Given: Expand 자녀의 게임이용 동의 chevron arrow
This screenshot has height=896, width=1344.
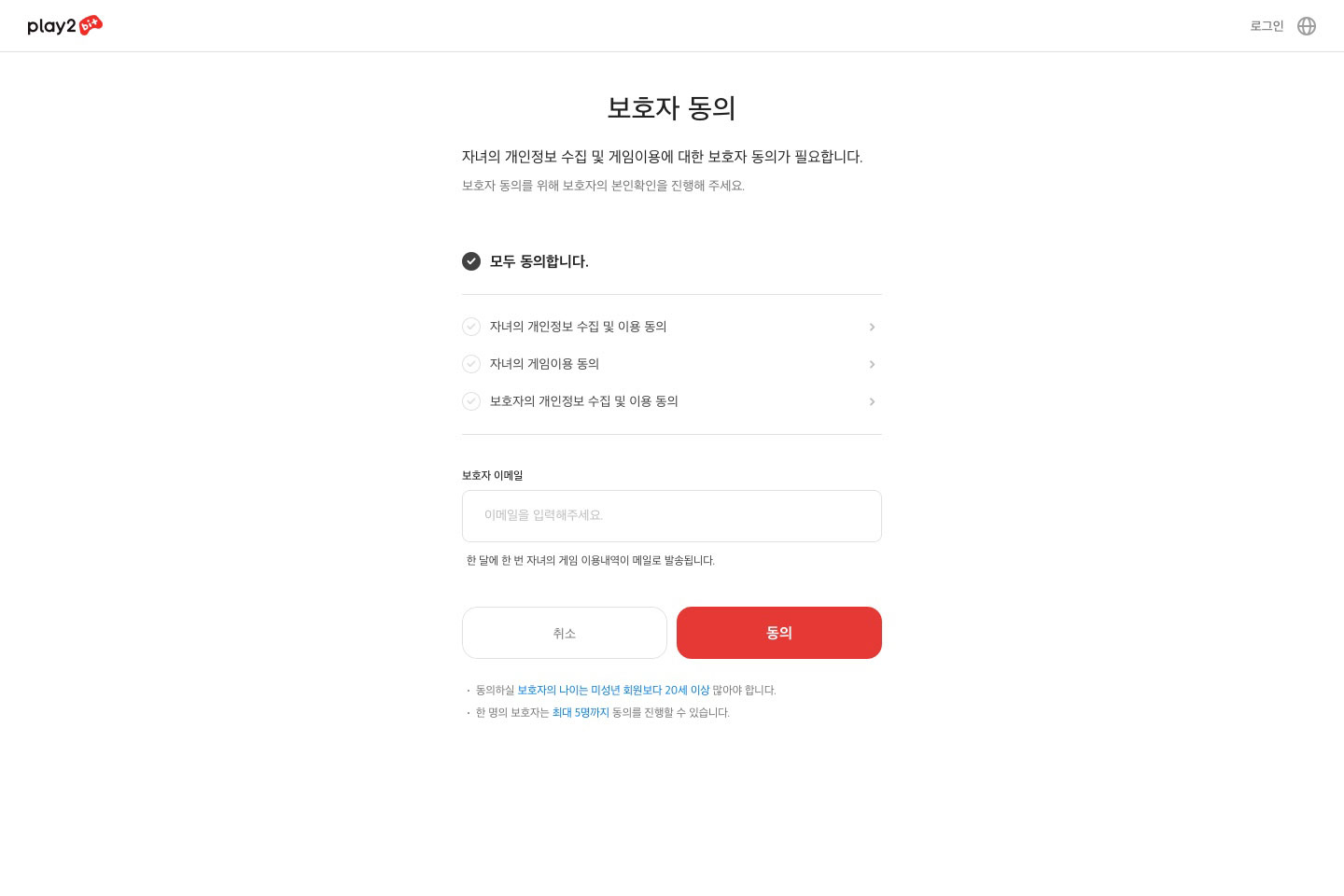Looking at the screenshot, I should 872,364.
